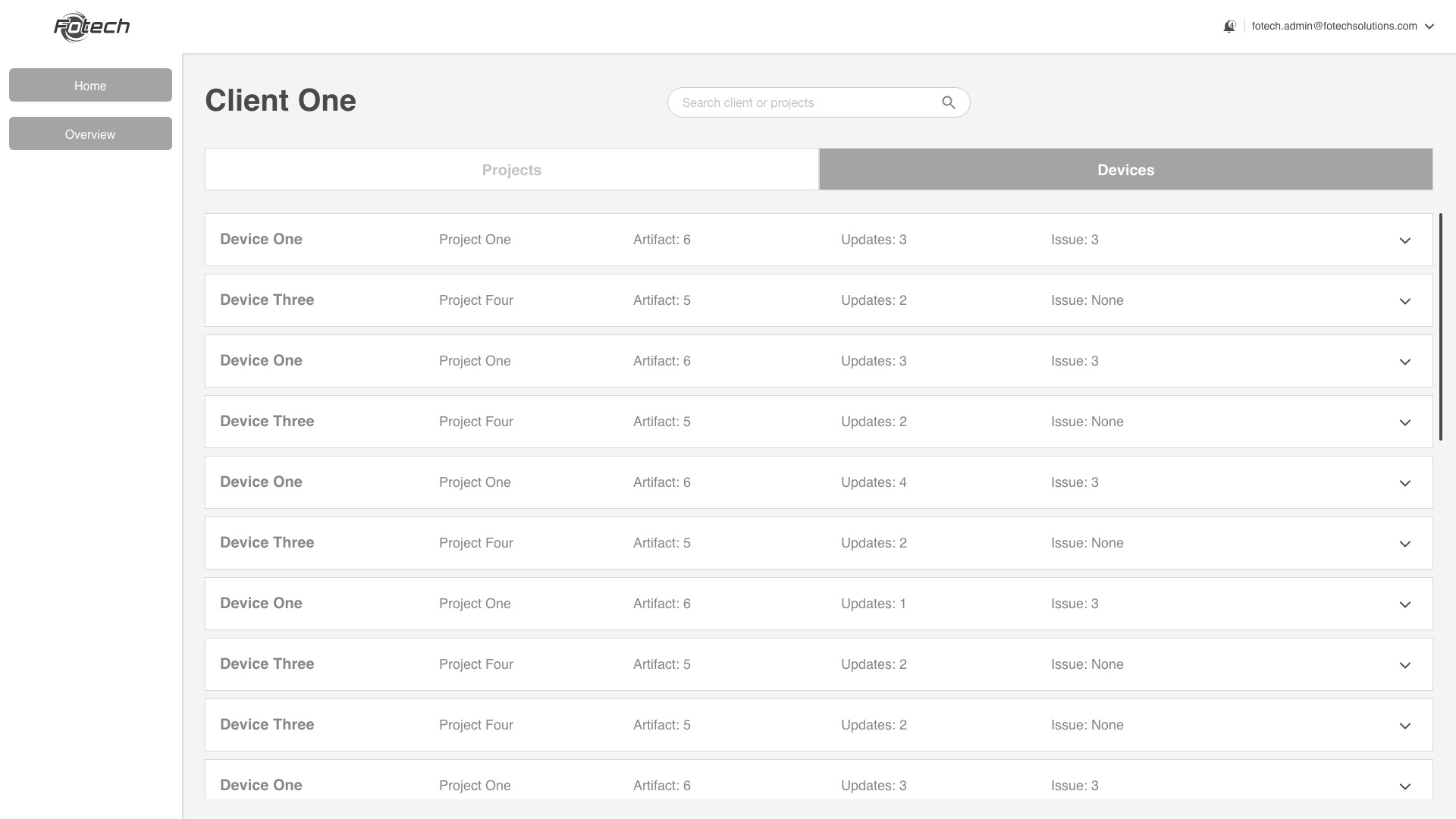Click the search magnifier icon

point(948,102)
